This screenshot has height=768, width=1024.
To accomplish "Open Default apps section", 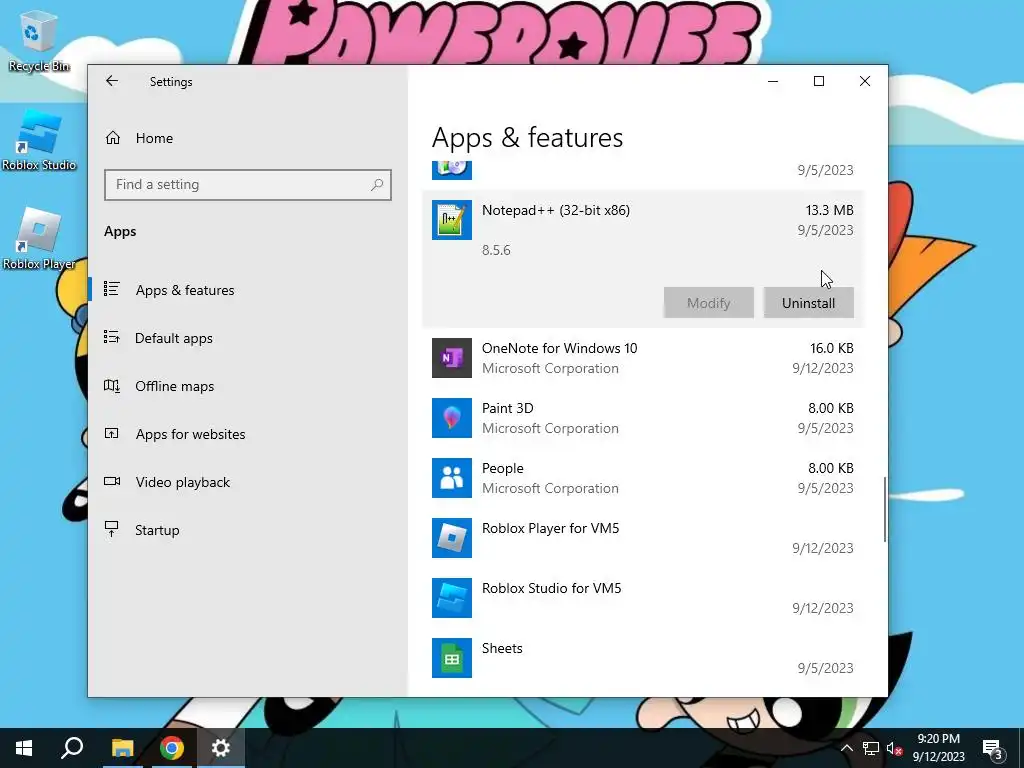I will [x=248, y=338].
